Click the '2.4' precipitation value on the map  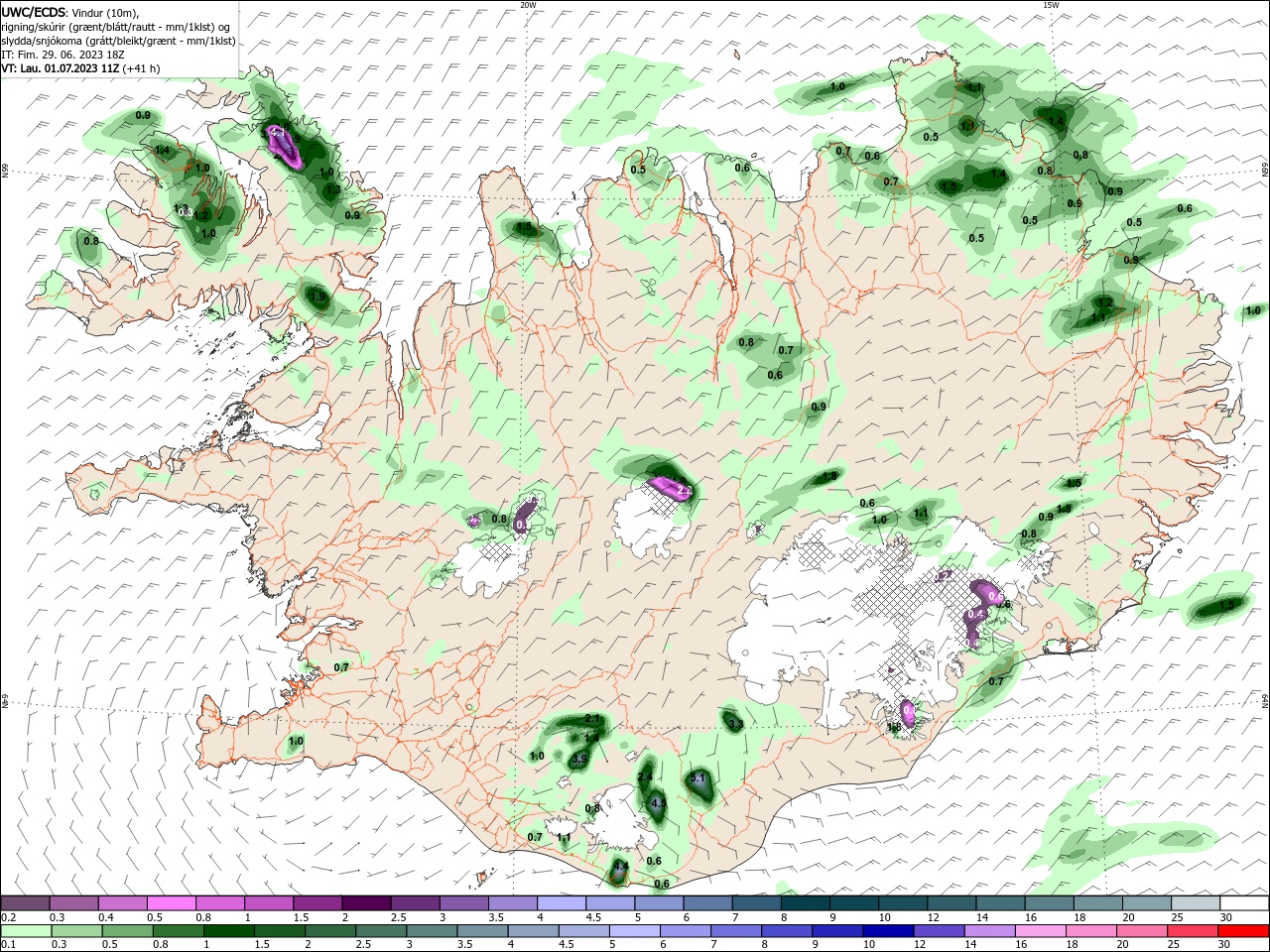click(x=645, y=776)
